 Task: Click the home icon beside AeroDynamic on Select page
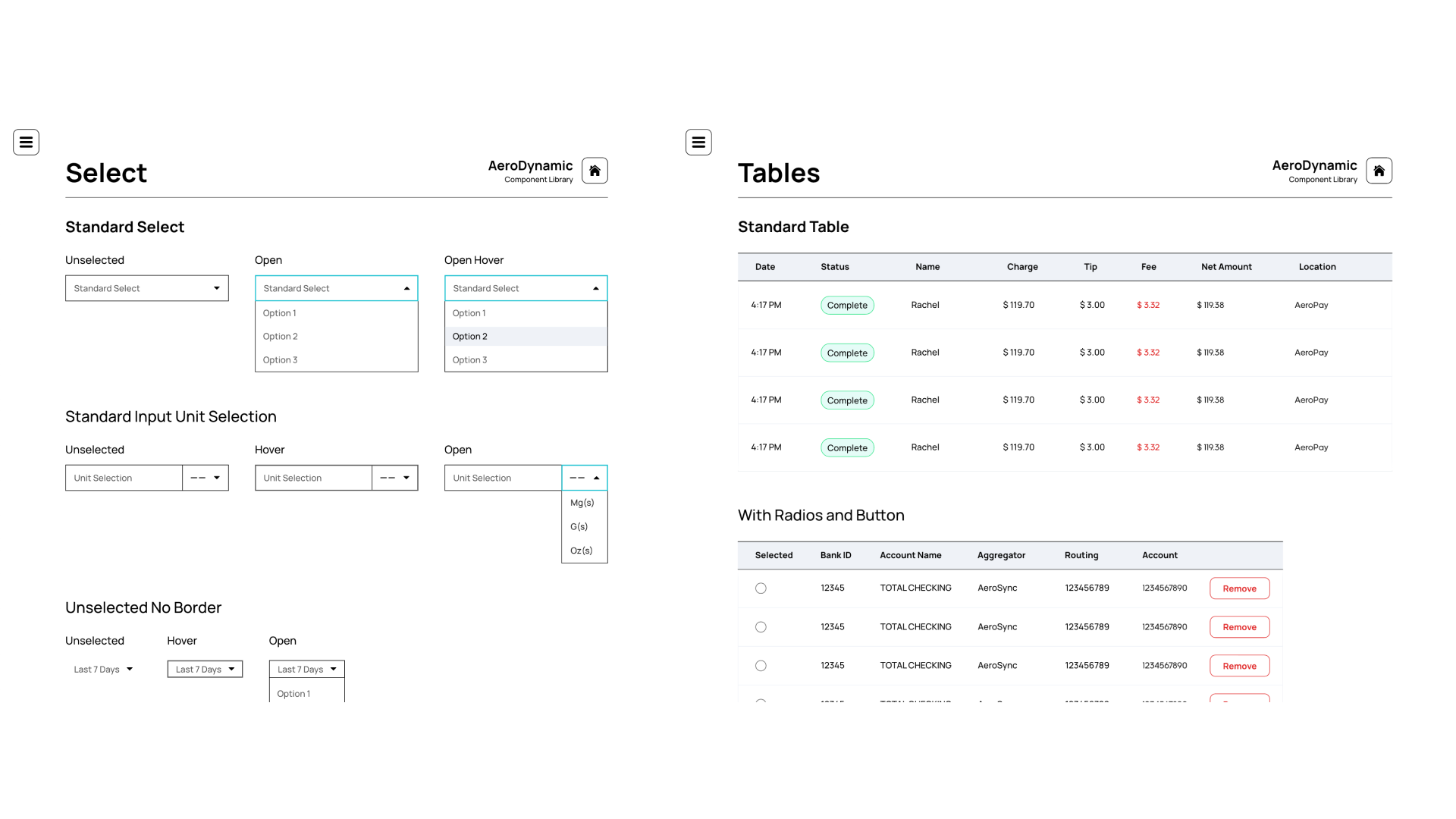[595, 170]
